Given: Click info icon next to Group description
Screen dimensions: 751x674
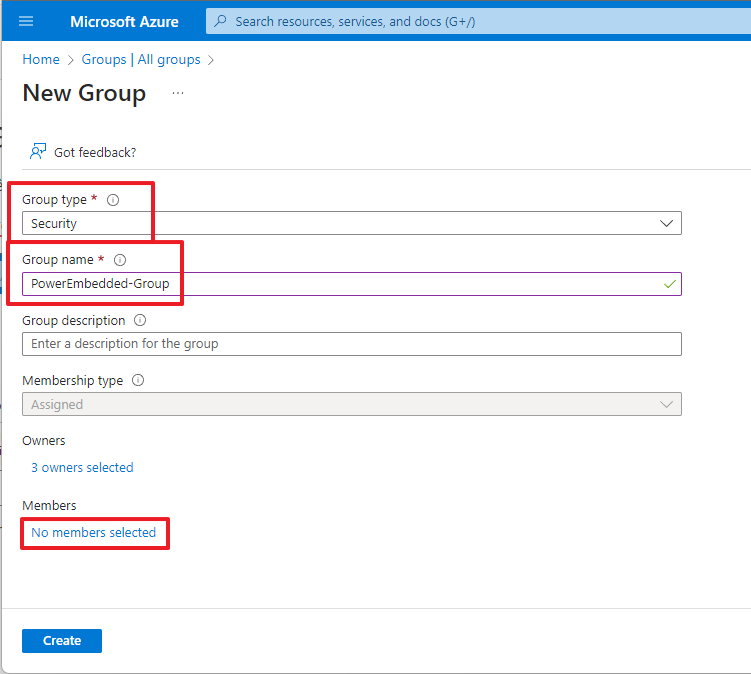Looking at the screenshot, I should (140, 321).
